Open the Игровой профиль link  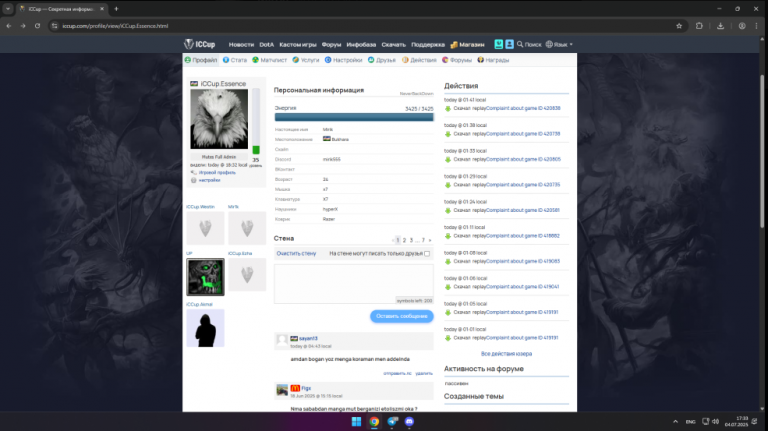(x=217, y=172)
